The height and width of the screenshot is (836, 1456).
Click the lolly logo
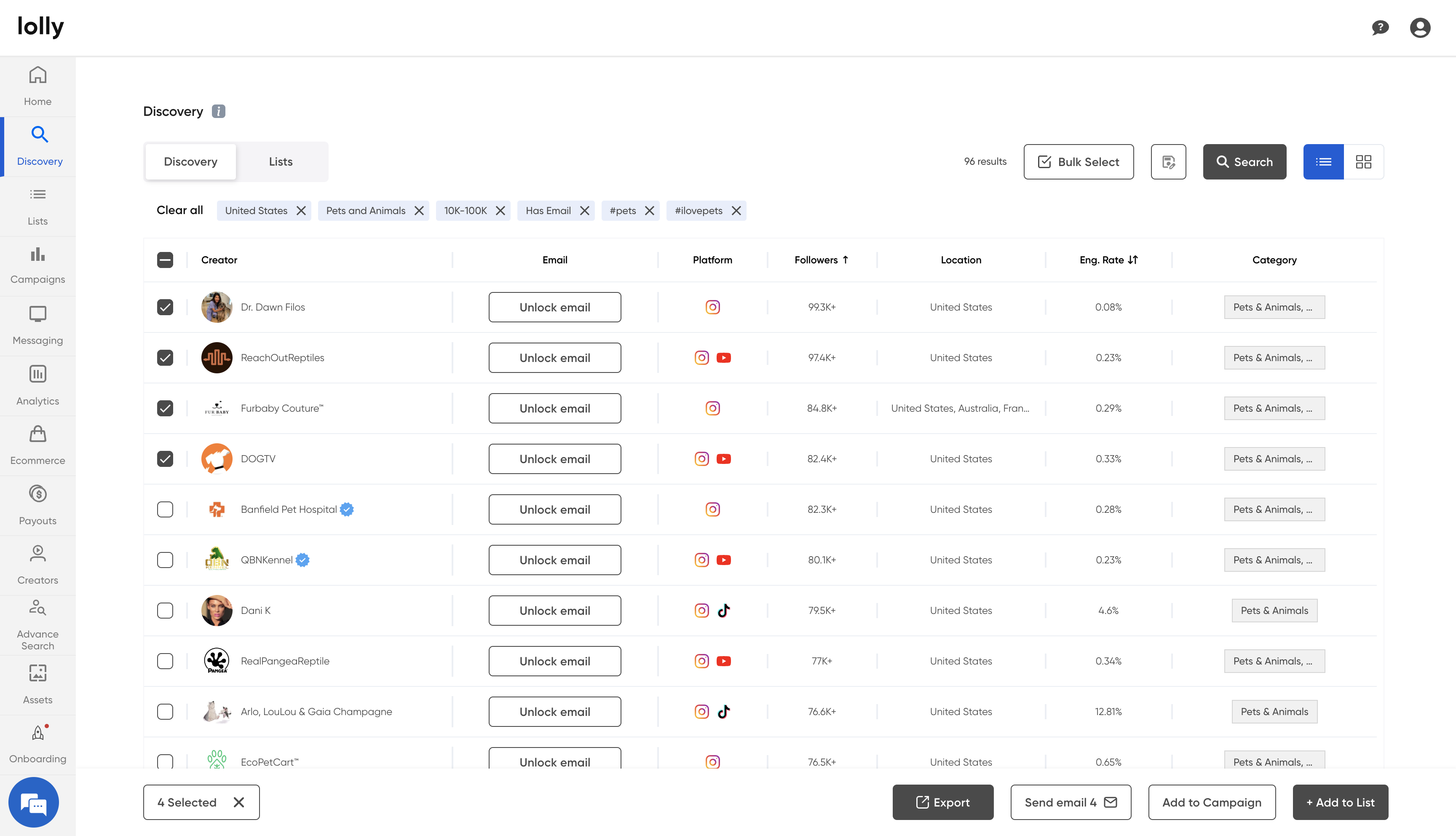(41, 27)
